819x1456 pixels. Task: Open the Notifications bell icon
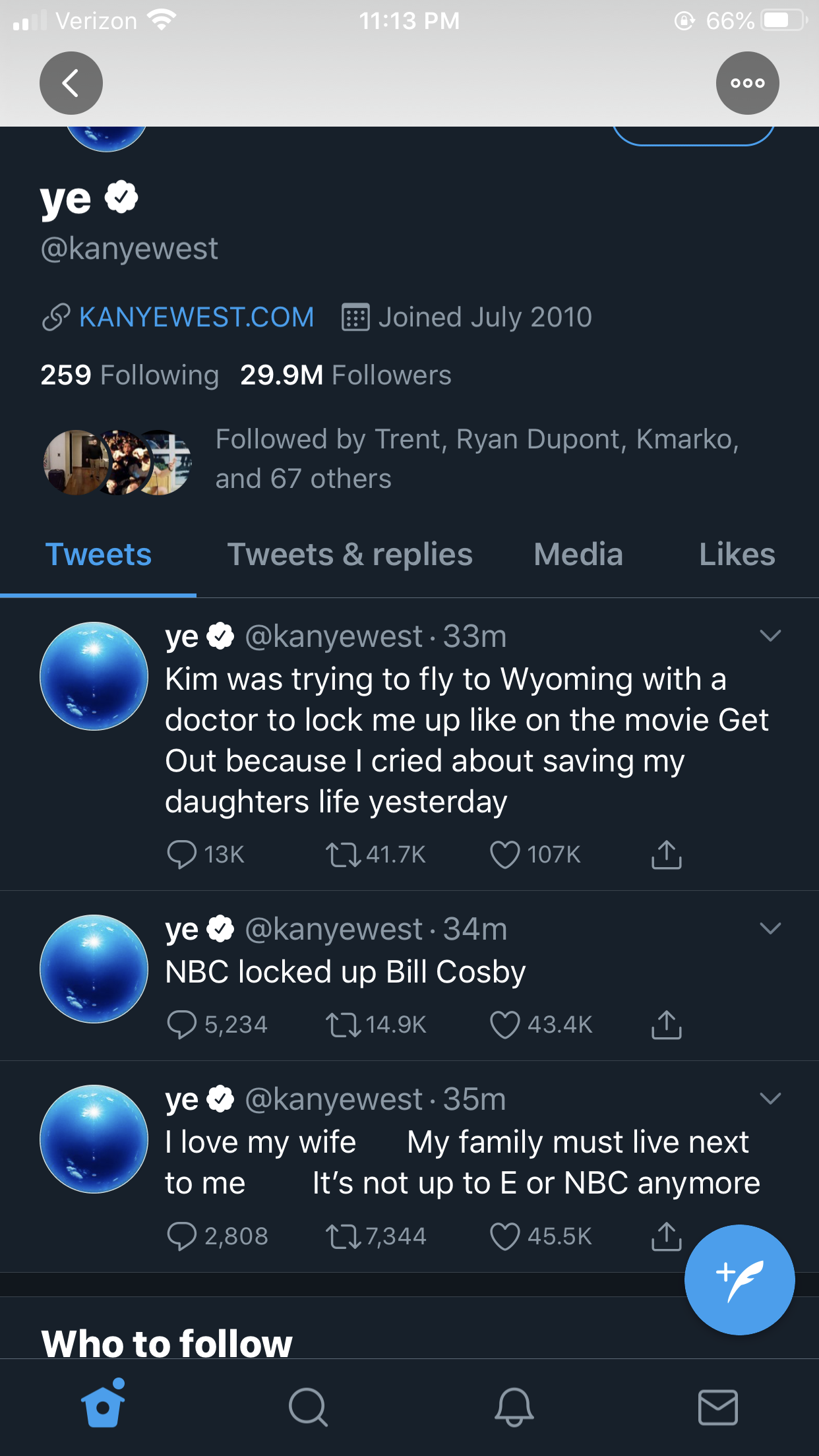tap(514, 1407)
